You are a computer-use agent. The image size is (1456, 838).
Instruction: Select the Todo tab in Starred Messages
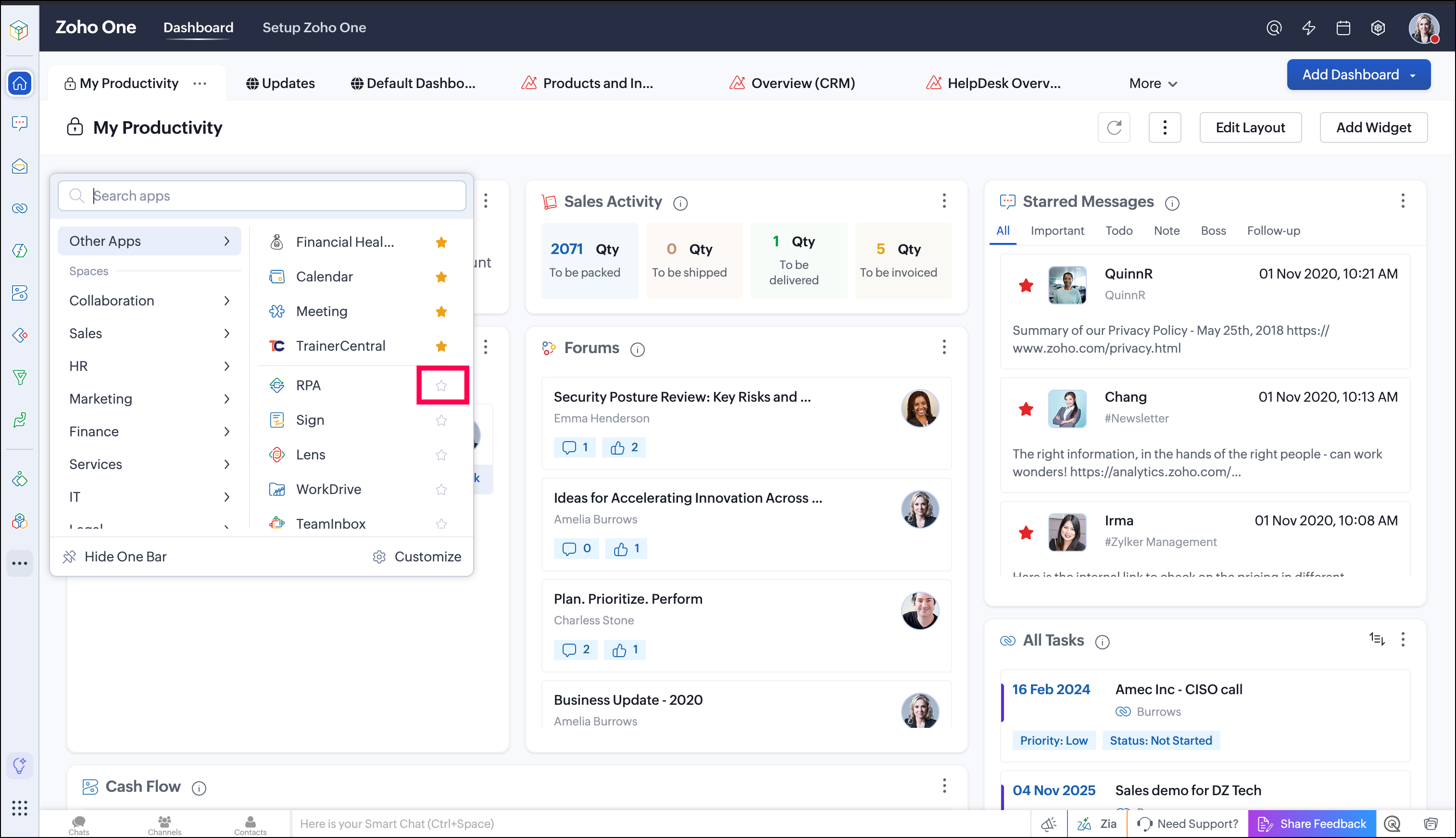1119,231
